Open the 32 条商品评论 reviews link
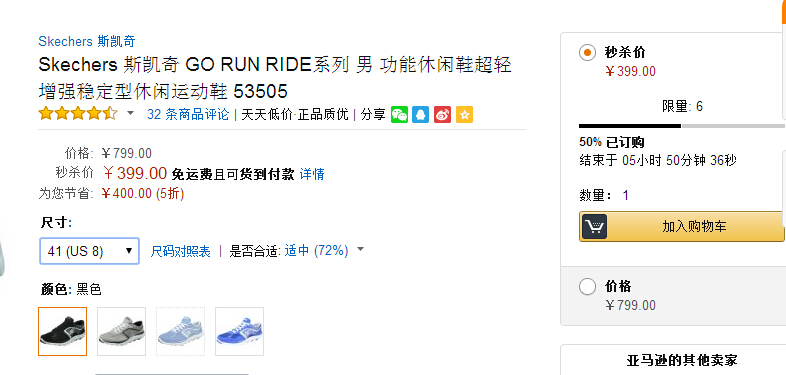786x375 pixels. pos(188,114)
